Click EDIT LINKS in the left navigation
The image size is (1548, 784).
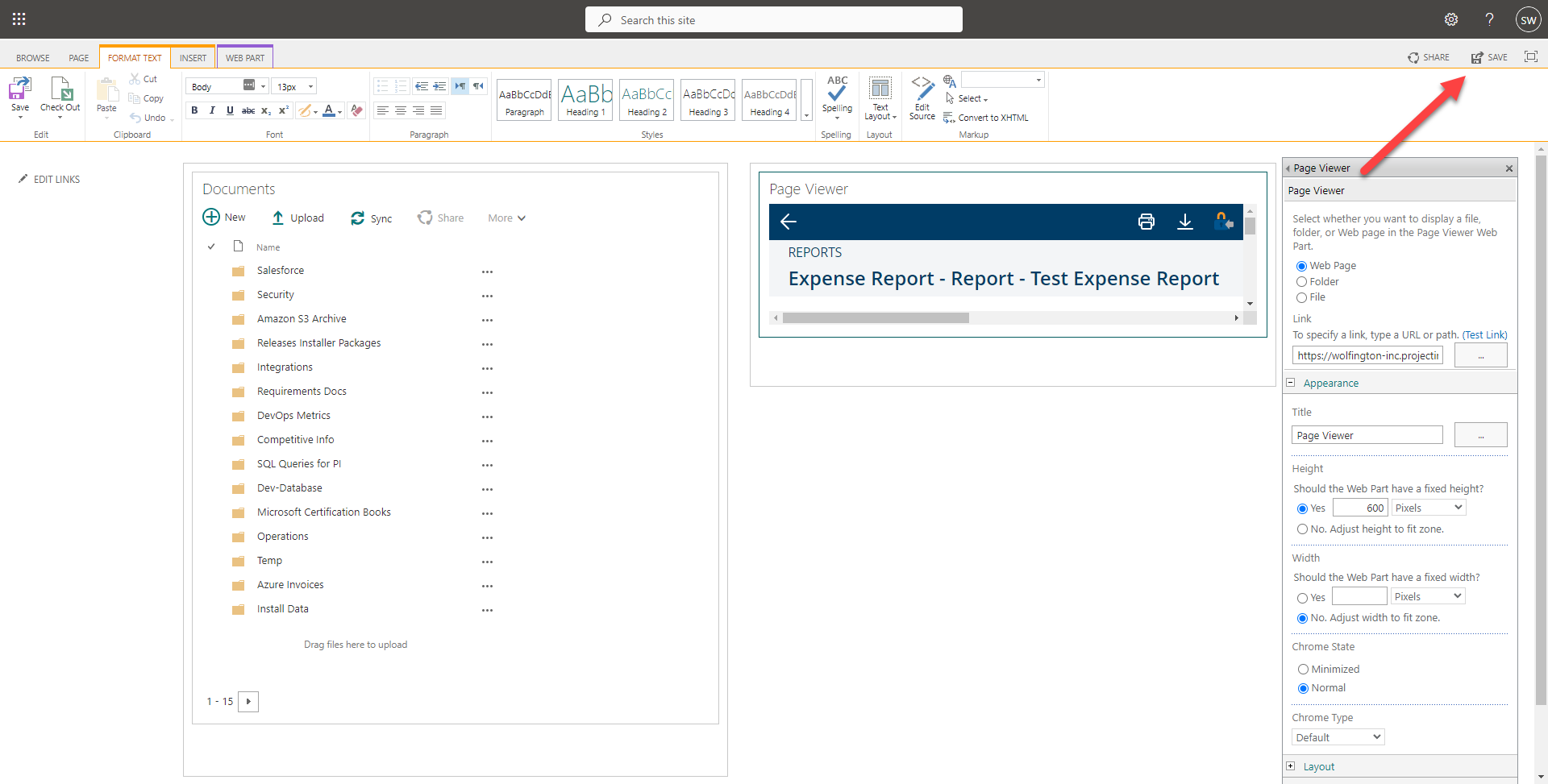pyautogui.click(x=49, y=180)
